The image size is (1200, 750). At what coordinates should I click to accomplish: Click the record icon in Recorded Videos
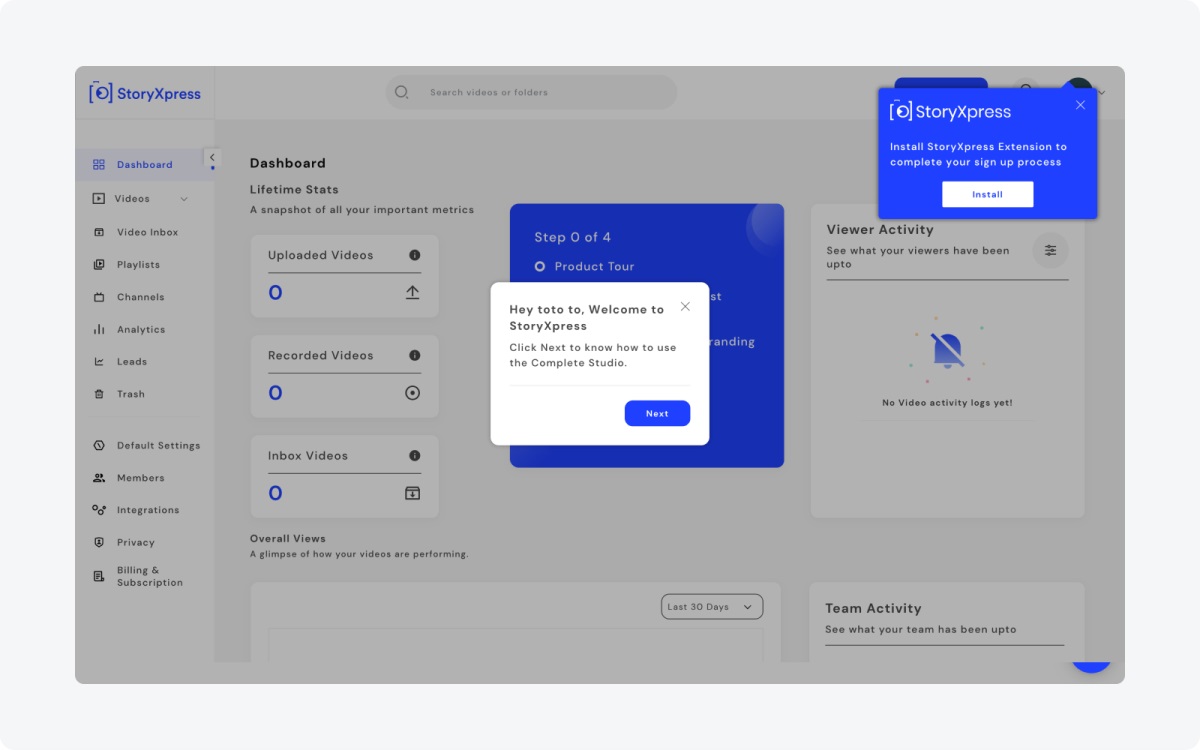pos(412,393)
